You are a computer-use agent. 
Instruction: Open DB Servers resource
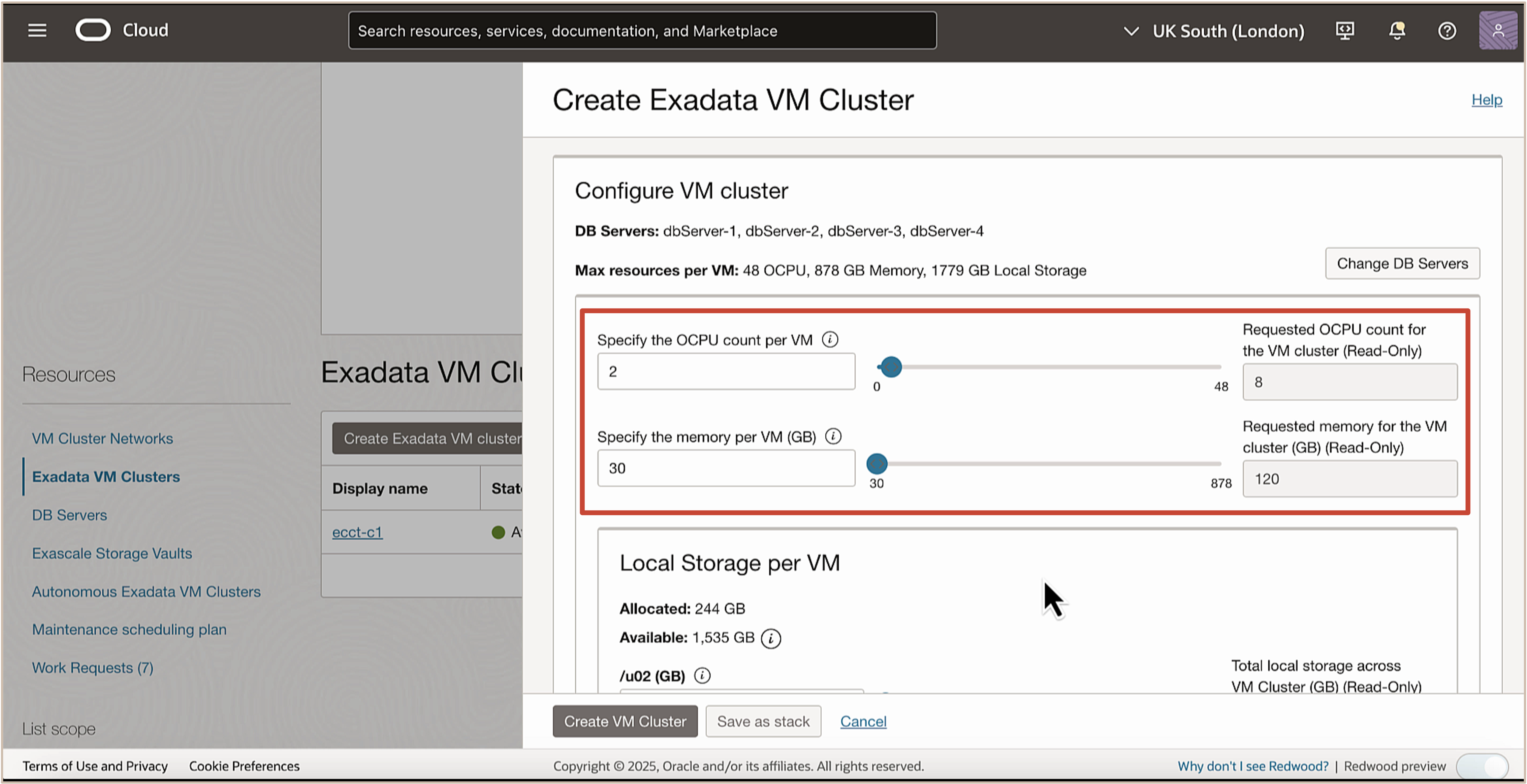pos(69,515)
